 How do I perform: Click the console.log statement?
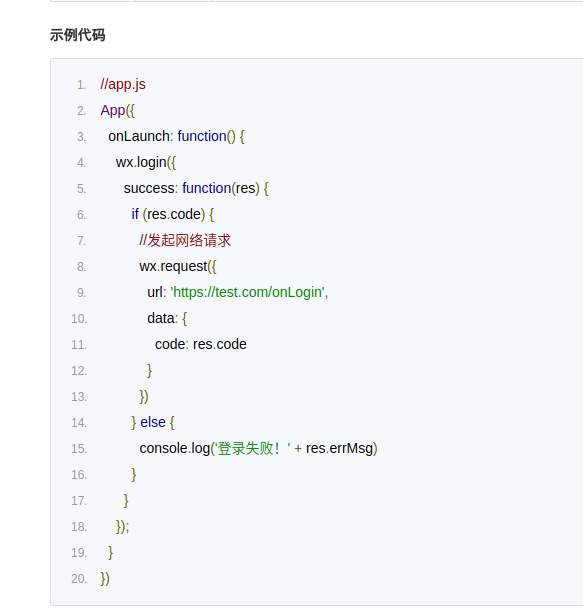(258, 448)
